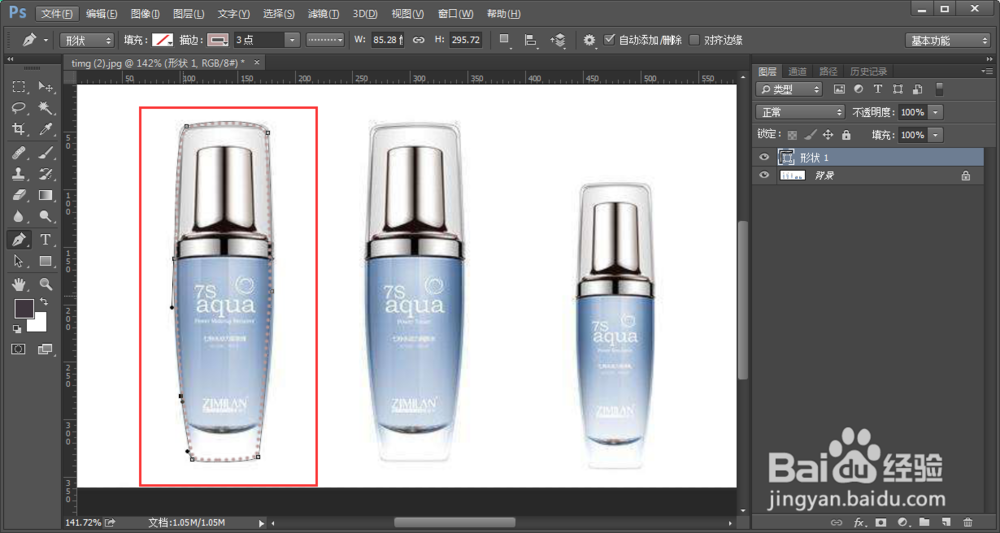Toggle lock transparent pixels
The image size is (1000, 533).
click(792, 135)
